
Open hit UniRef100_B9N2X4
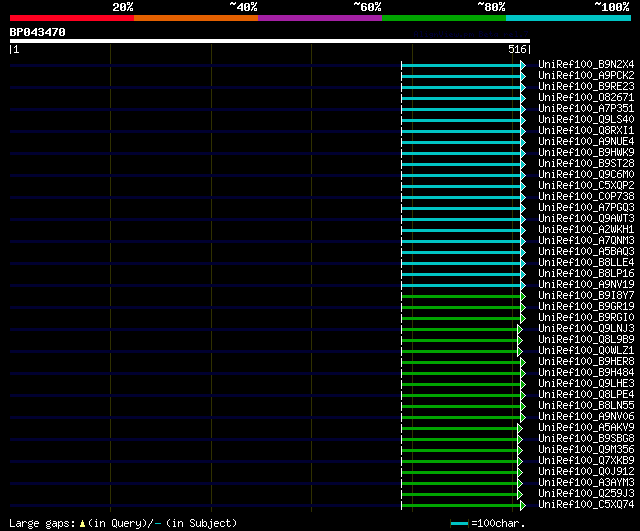pyautogui.click(x=586, y=64)
